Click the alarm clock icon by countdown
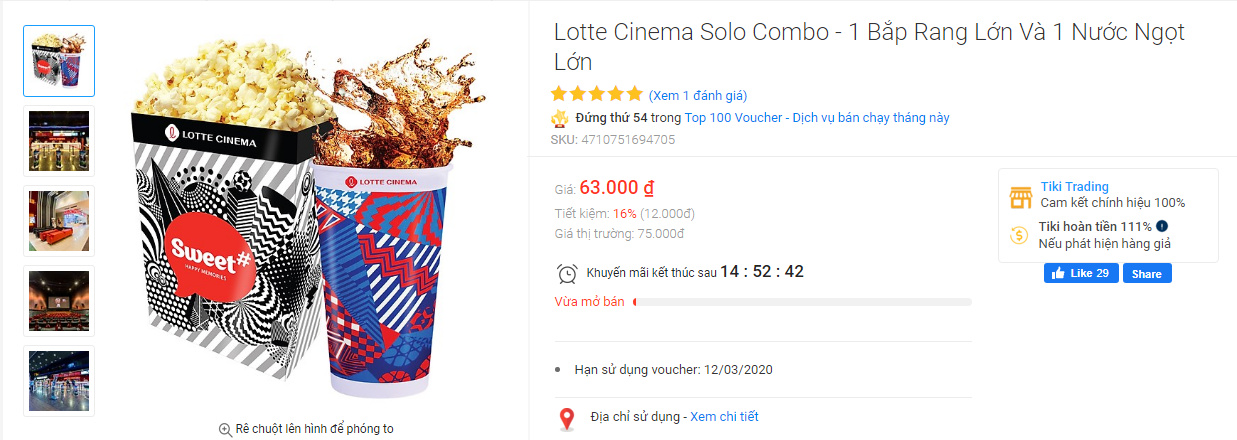 pos(567,273)
